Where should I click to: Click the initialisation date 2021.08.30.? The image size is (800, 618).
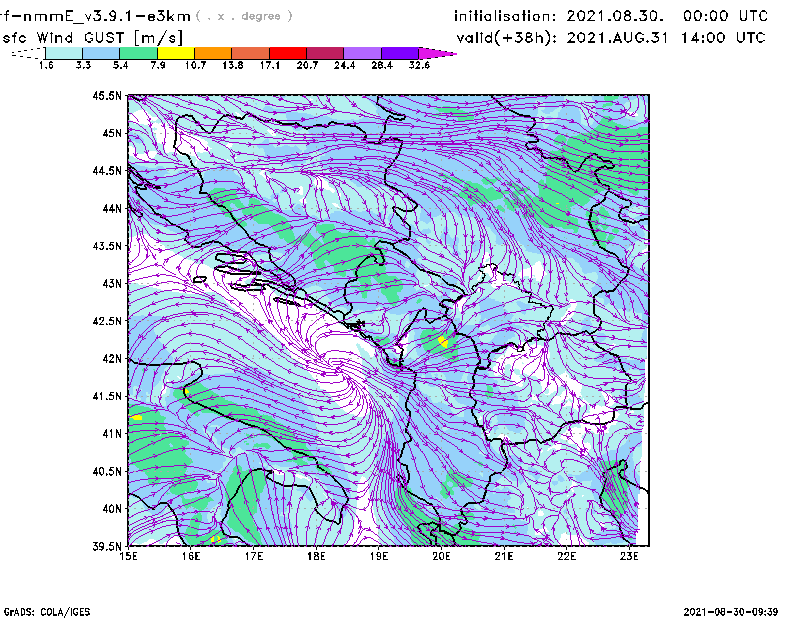coord(615,16)
